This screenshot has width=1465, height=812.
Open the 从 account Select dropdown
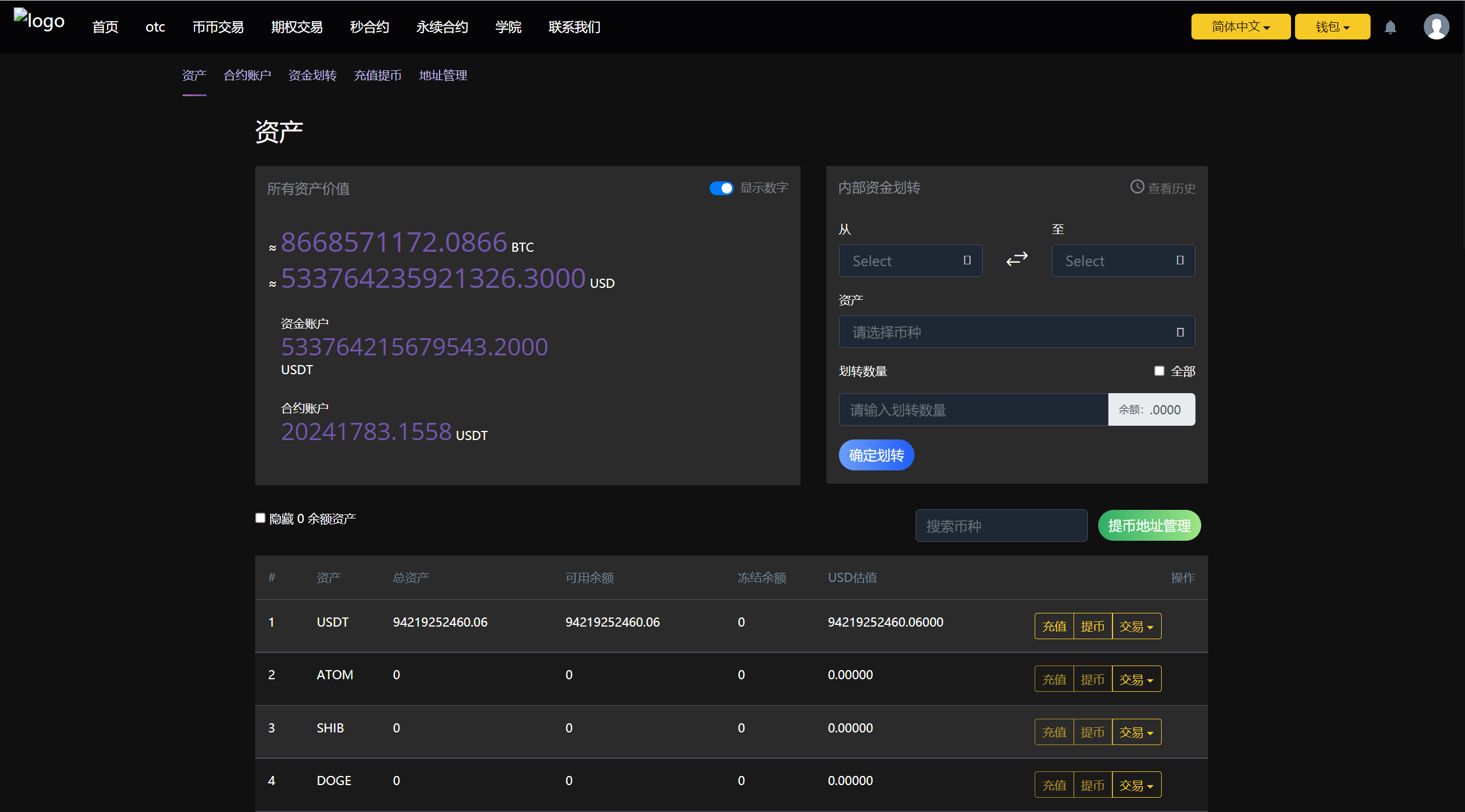(910, 261)
